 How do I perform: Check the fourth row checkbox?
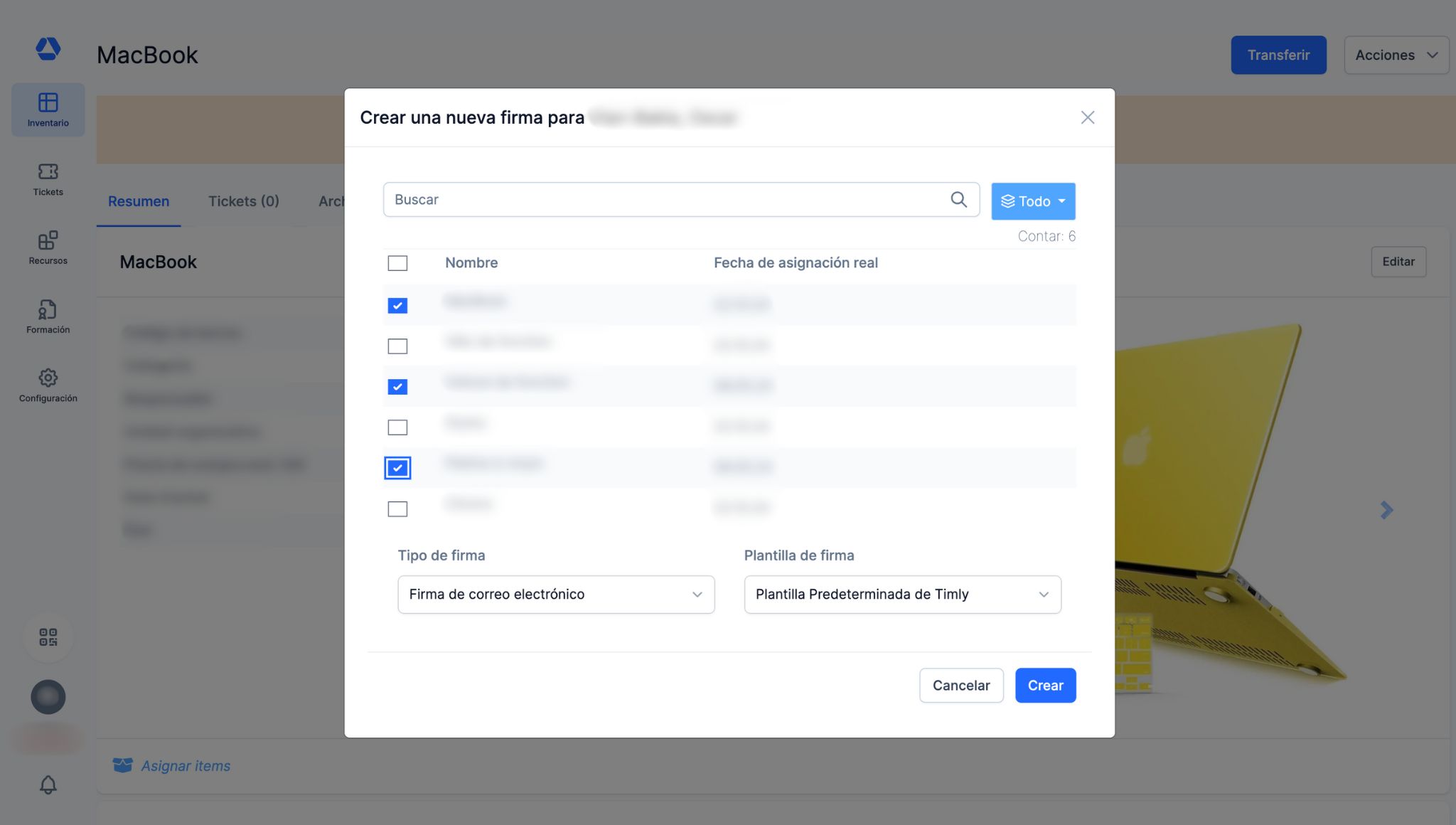coord(397,427)
